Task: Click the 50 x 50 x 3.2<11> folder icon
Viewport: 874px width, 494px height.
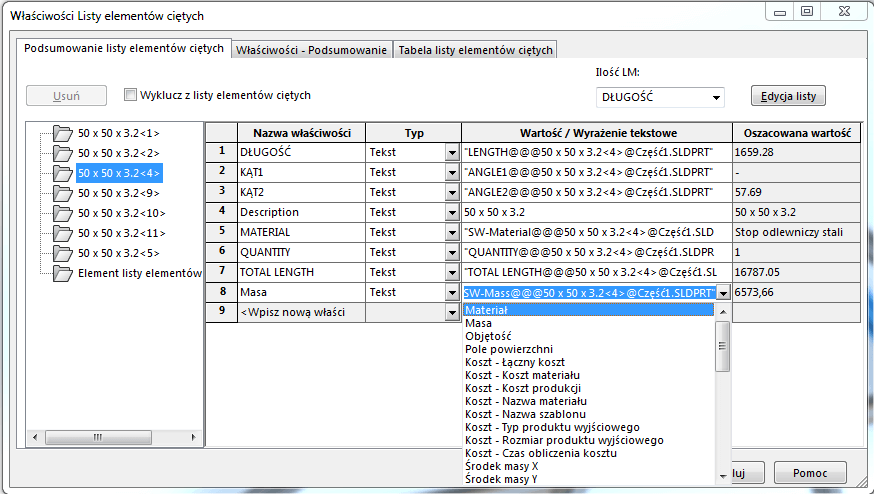Action: pyautogui.click(x=63, y=233)
